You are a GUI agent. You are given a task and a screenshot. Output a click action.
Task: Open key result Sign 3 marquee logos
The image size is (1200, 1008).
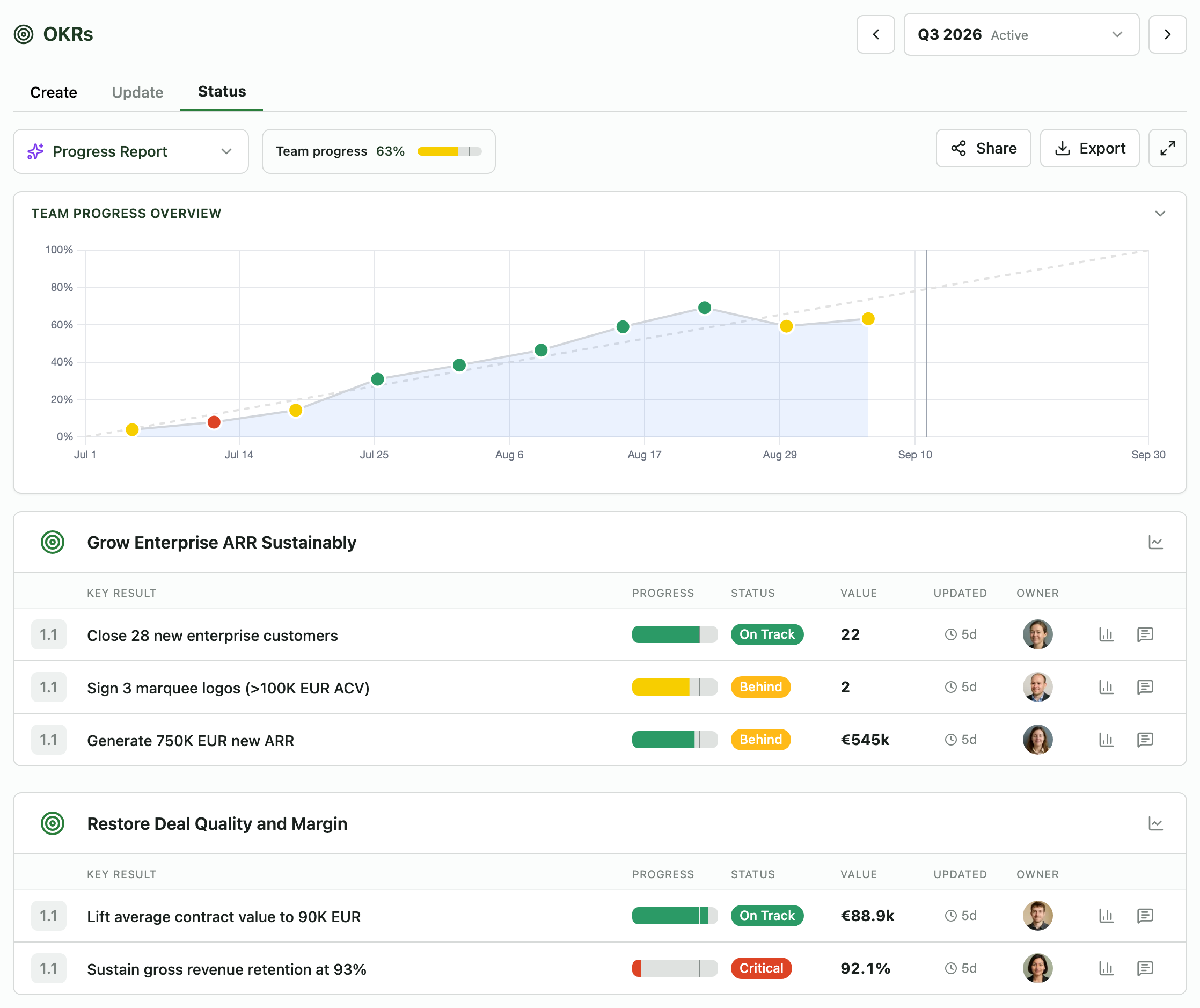pos(228,688)
